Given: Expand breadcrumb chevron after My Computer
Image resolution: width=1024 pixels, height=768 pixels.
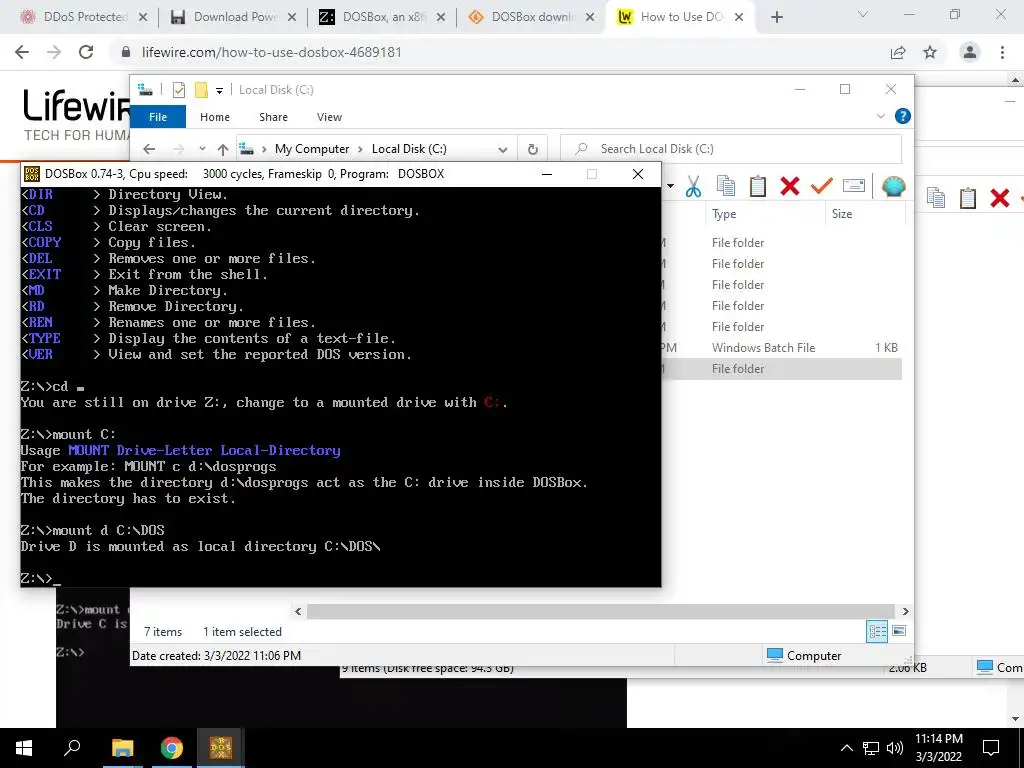Looking at the screenshot, I should tap(360, 149).
